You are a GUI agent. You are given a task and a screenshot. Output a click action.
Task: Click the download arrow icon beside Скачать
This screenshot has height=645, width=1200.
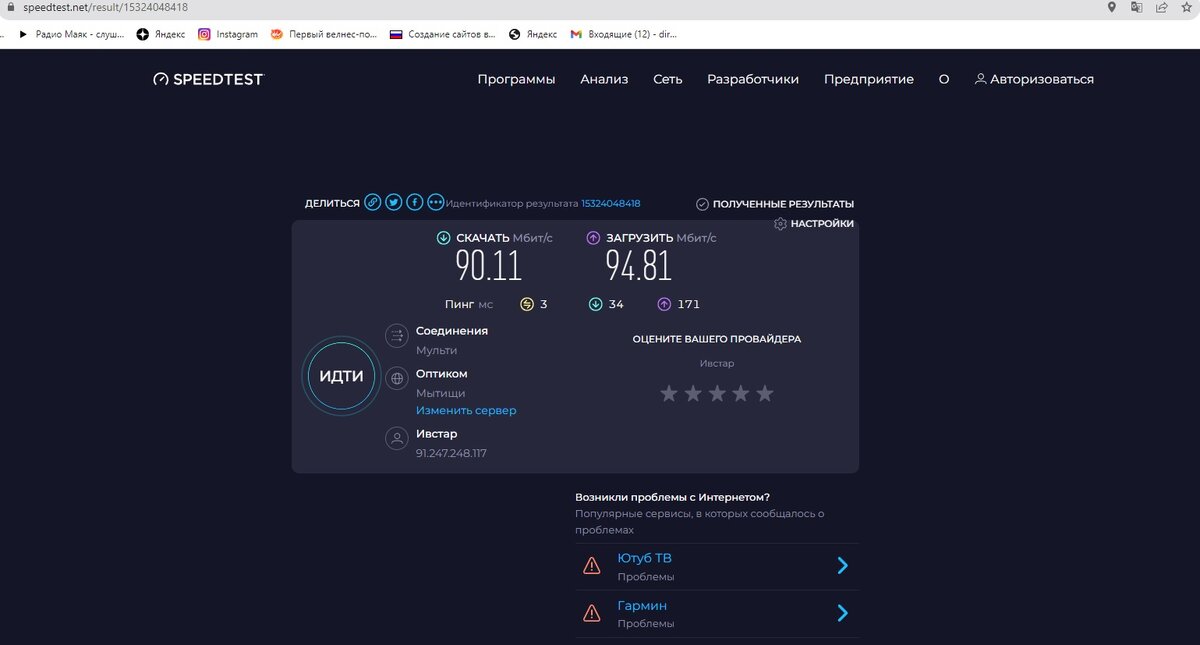tap(444, 238)
